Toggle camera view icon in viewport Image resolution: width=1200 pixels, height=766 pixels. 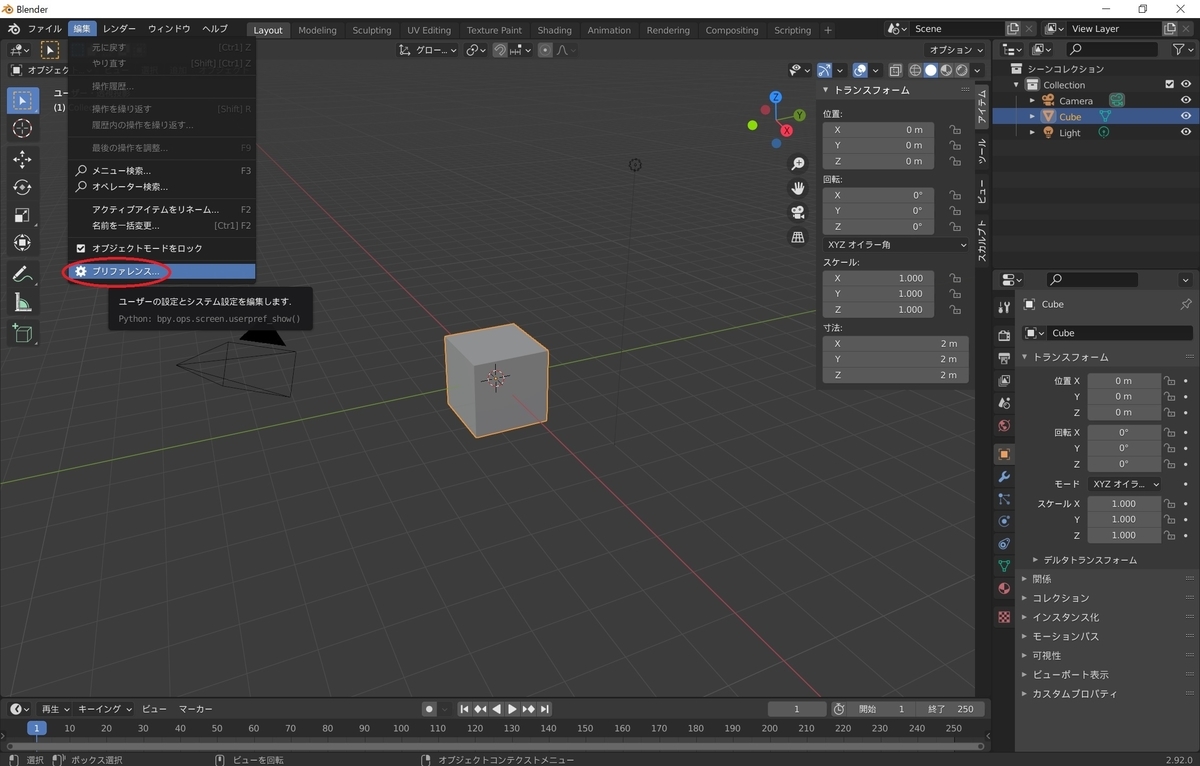pyautogui.click(x=798, y=212)
